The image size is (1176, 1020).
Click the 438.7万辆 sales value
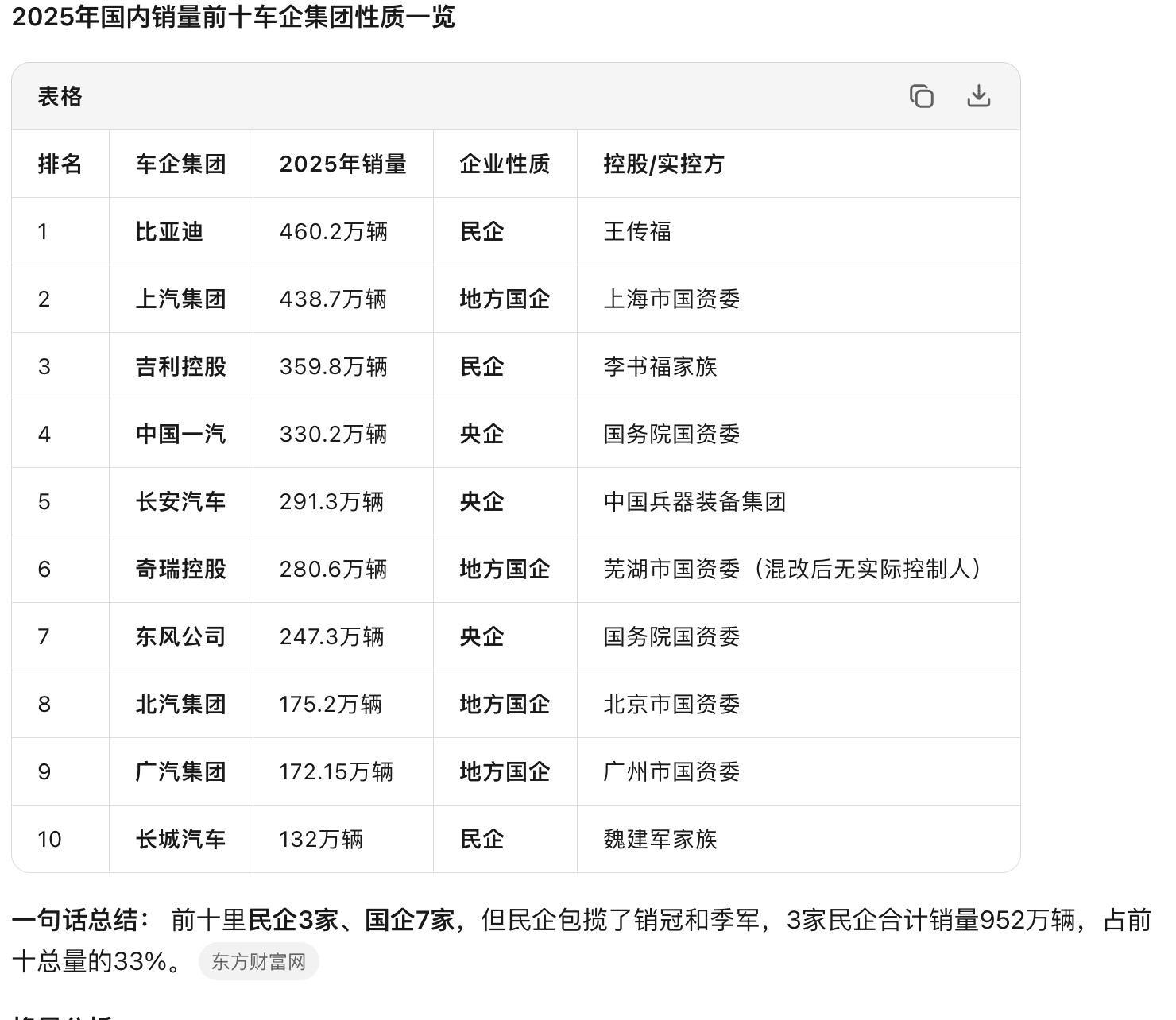pyautogui.click(x=334, y=299)
